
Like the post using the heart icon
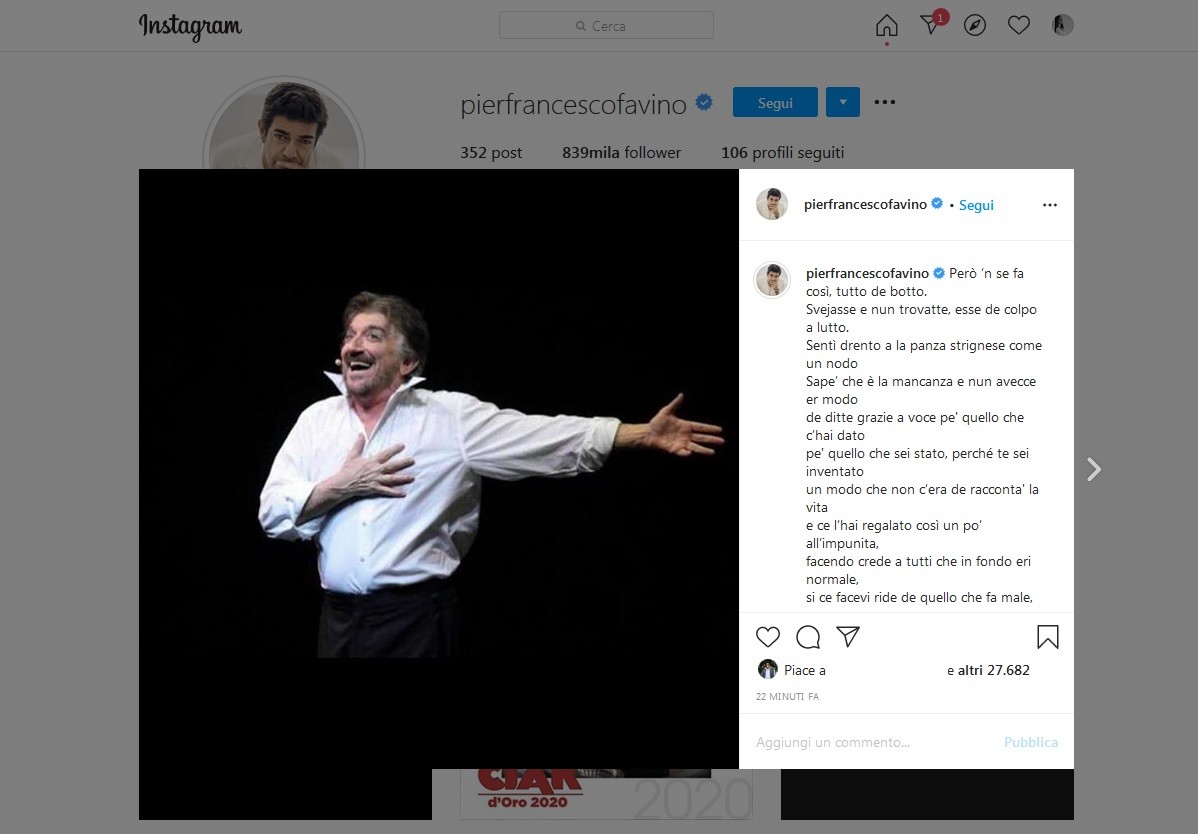coord(768,636)
